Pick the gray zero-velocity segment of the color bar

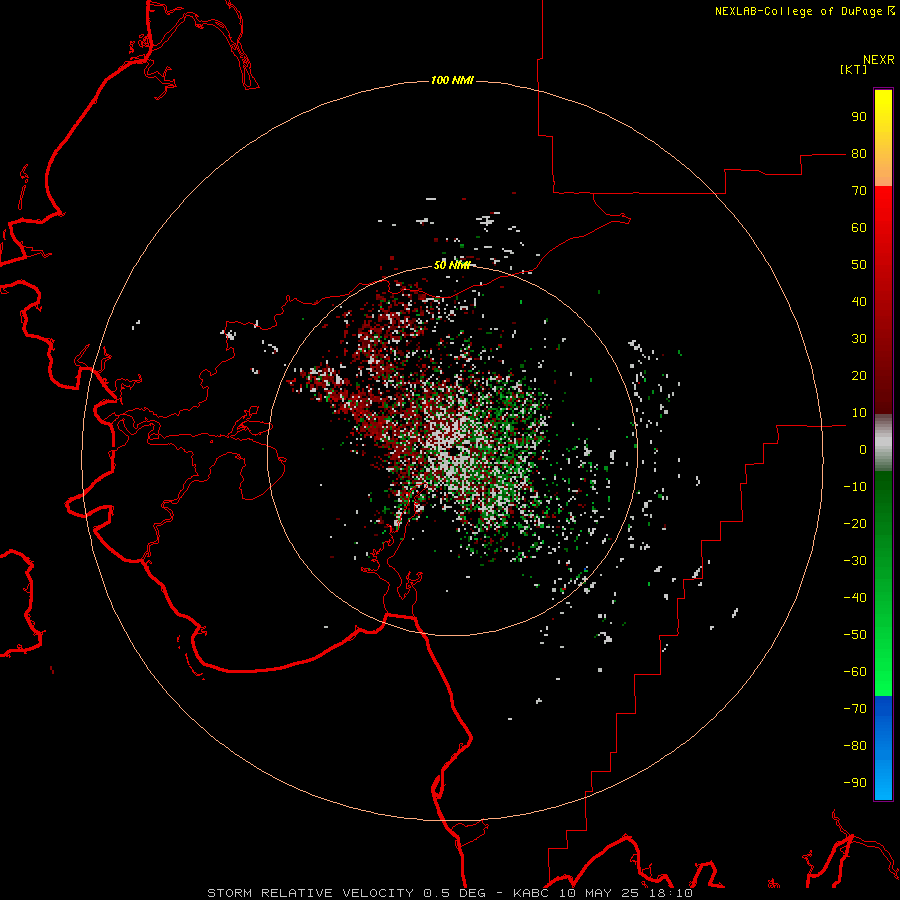click(883, 443)
